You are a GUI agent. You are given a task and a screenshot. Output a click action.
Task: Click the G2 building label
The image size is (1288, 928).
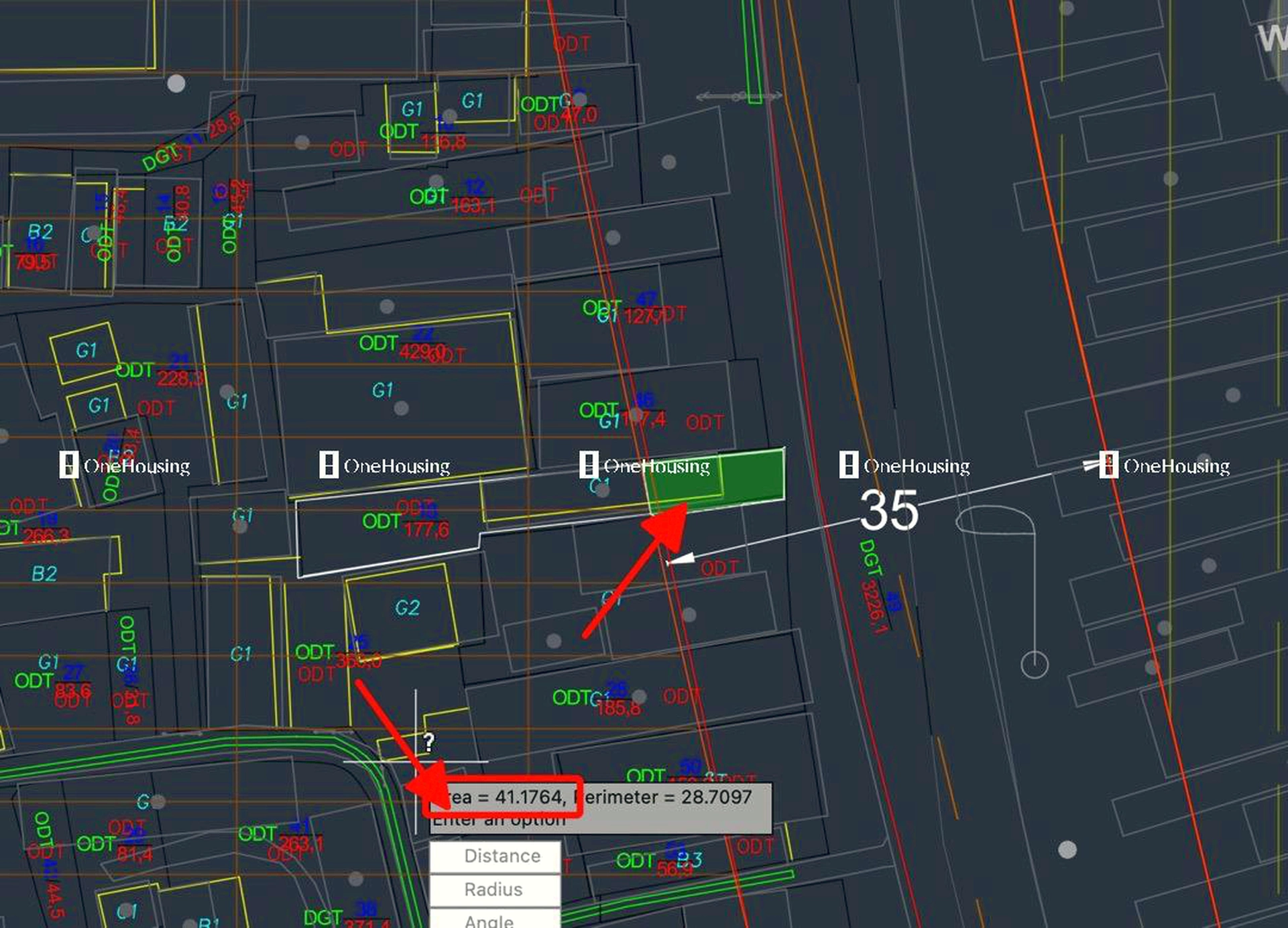[x=407, y=608]
